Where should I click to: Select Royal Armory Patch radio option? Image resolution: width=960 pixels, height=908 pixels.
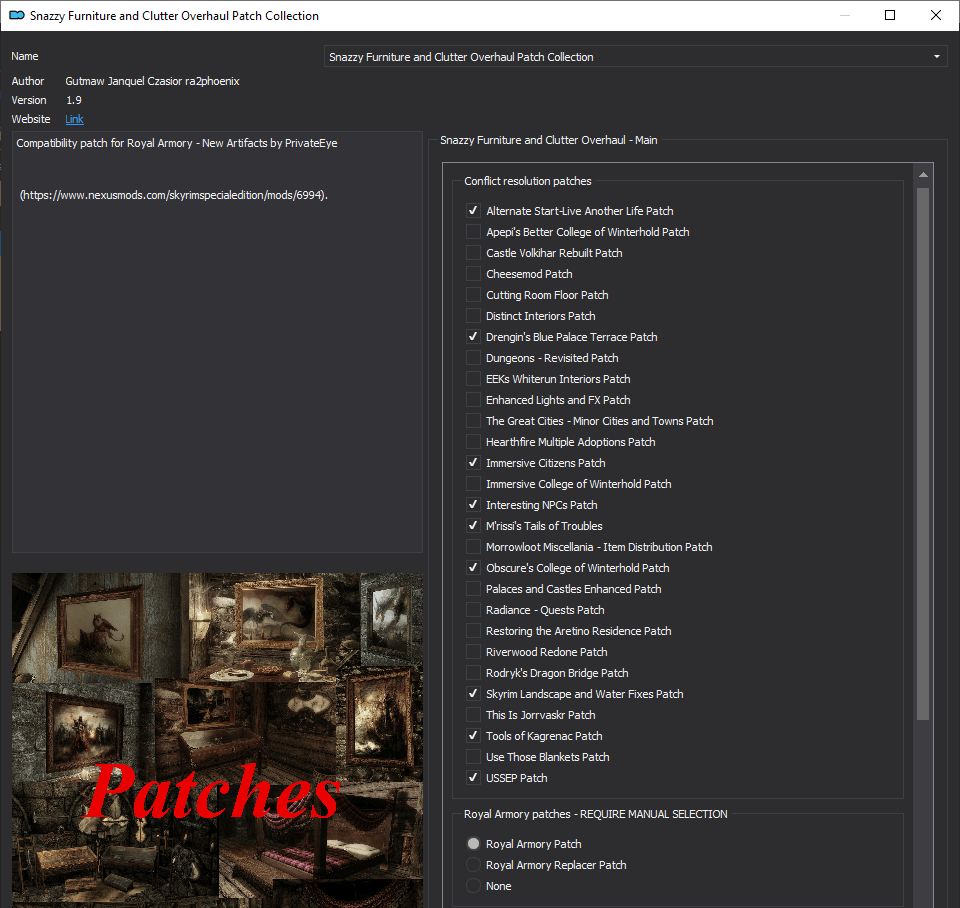click(473, 844)
